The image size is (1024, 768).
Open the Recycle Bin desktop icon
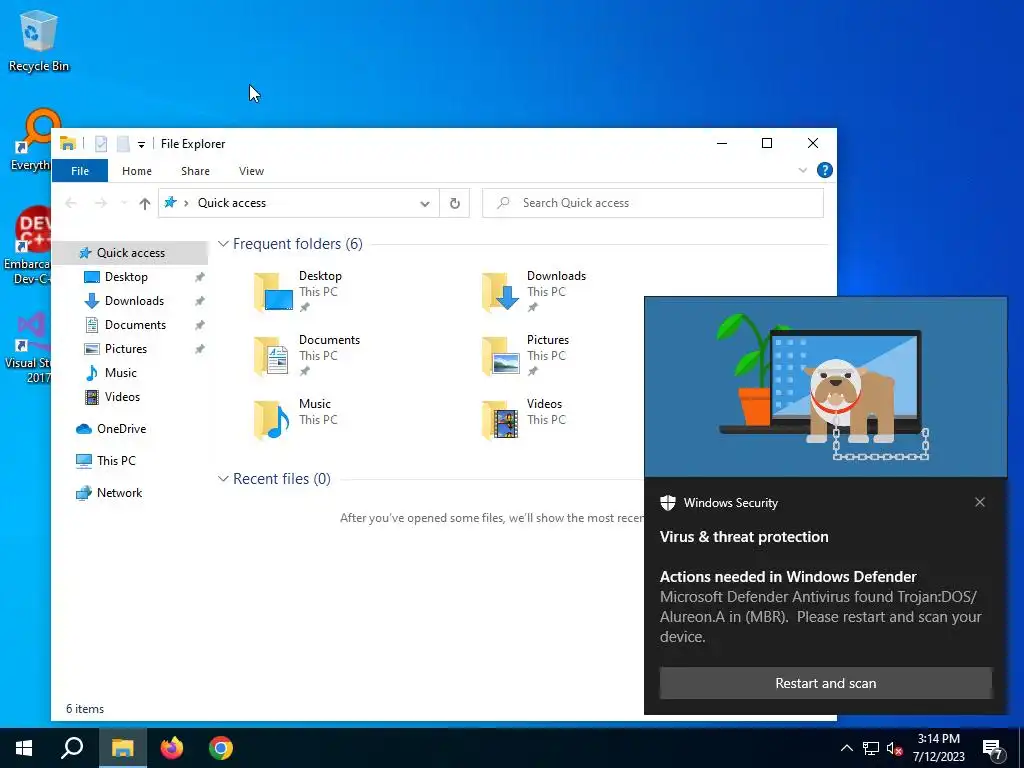pos(39,40)
